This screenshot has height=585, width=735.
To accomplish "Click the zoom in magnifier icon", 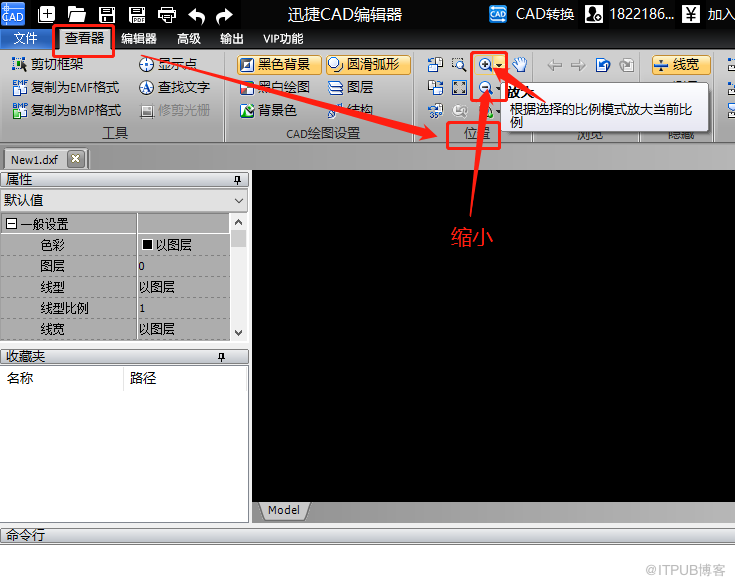I will click(485, 64).
